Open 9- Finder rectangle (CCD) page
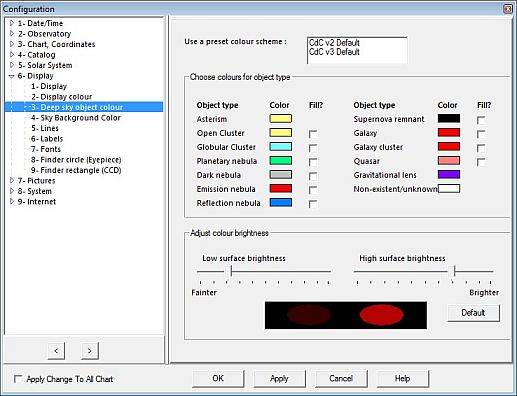This screenshot has height=396, width=517. point(76,170)
